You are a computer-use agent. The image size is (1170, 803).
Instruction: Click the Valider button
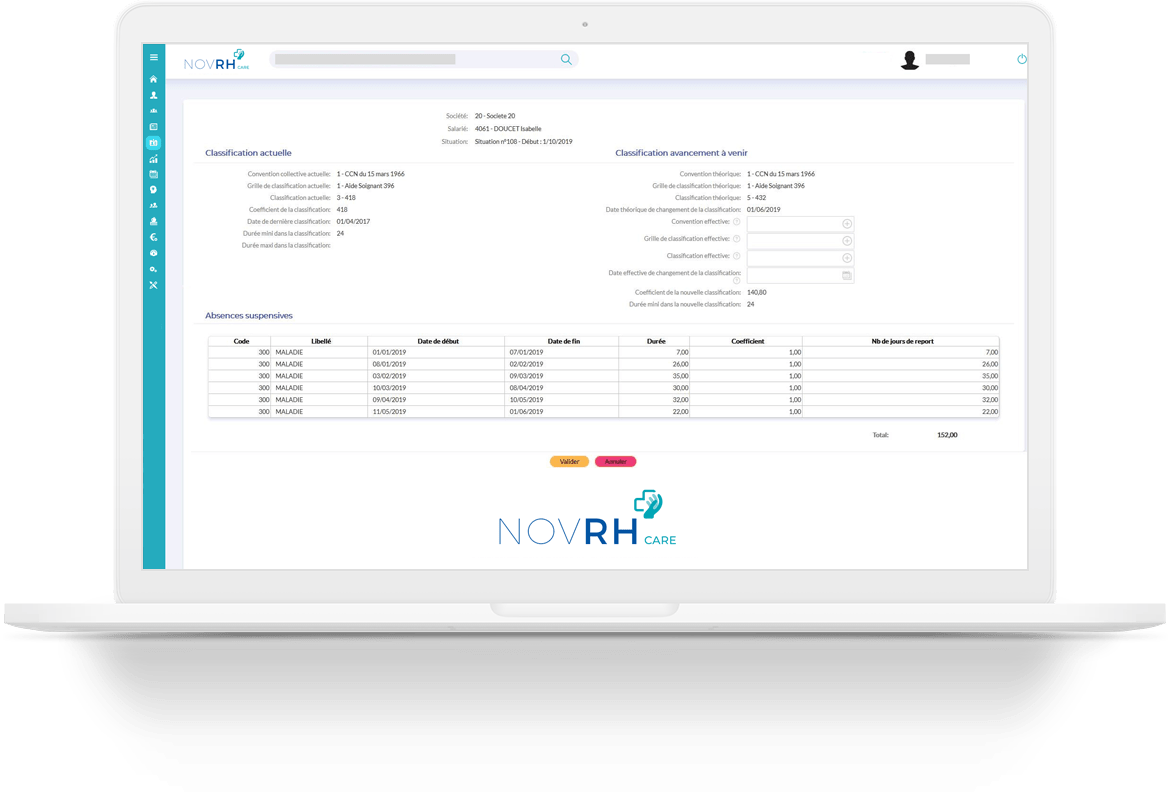569,461
